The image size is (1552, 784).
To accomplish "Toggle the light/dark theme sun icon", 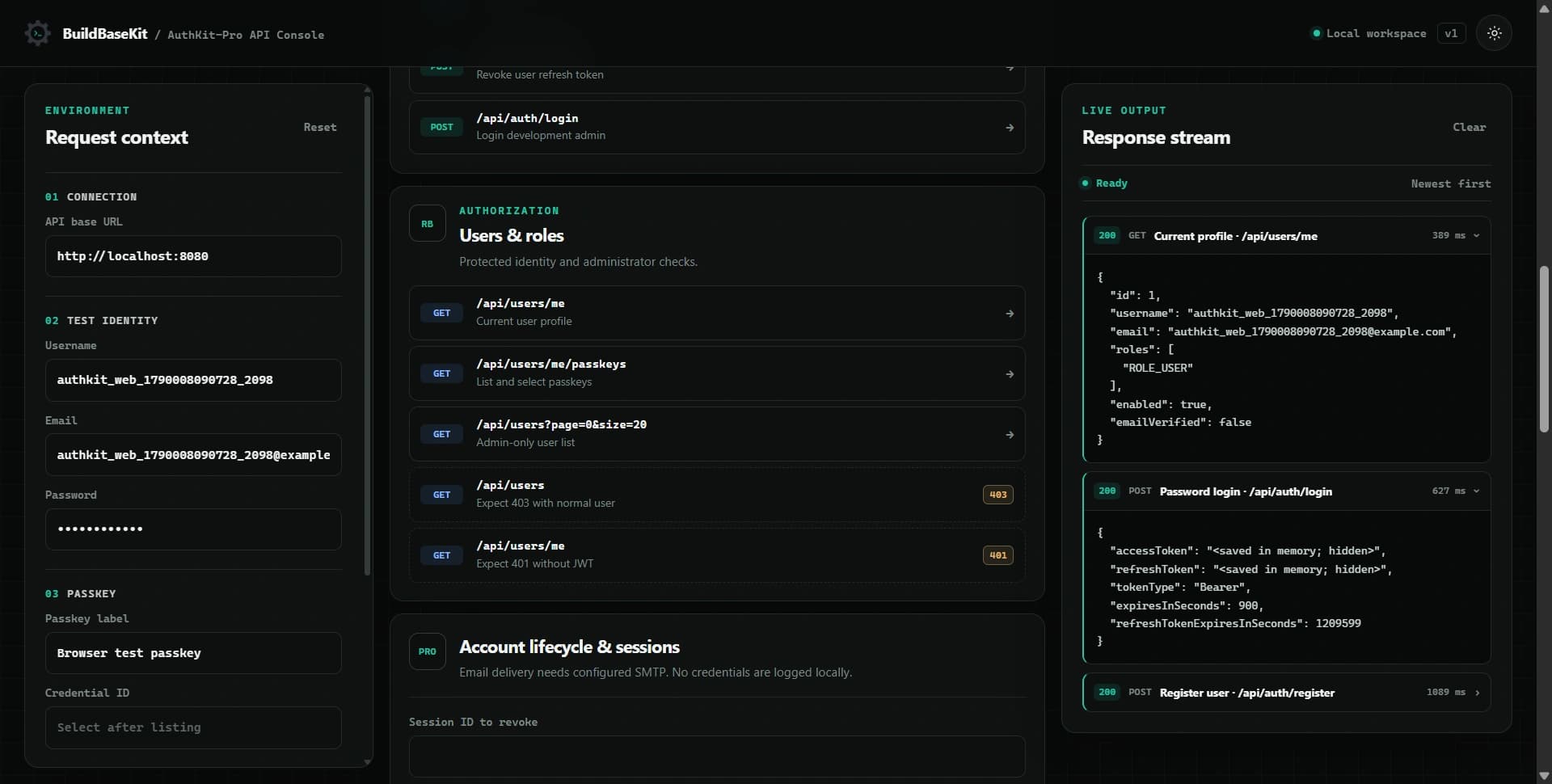I will coord(1494,33).
